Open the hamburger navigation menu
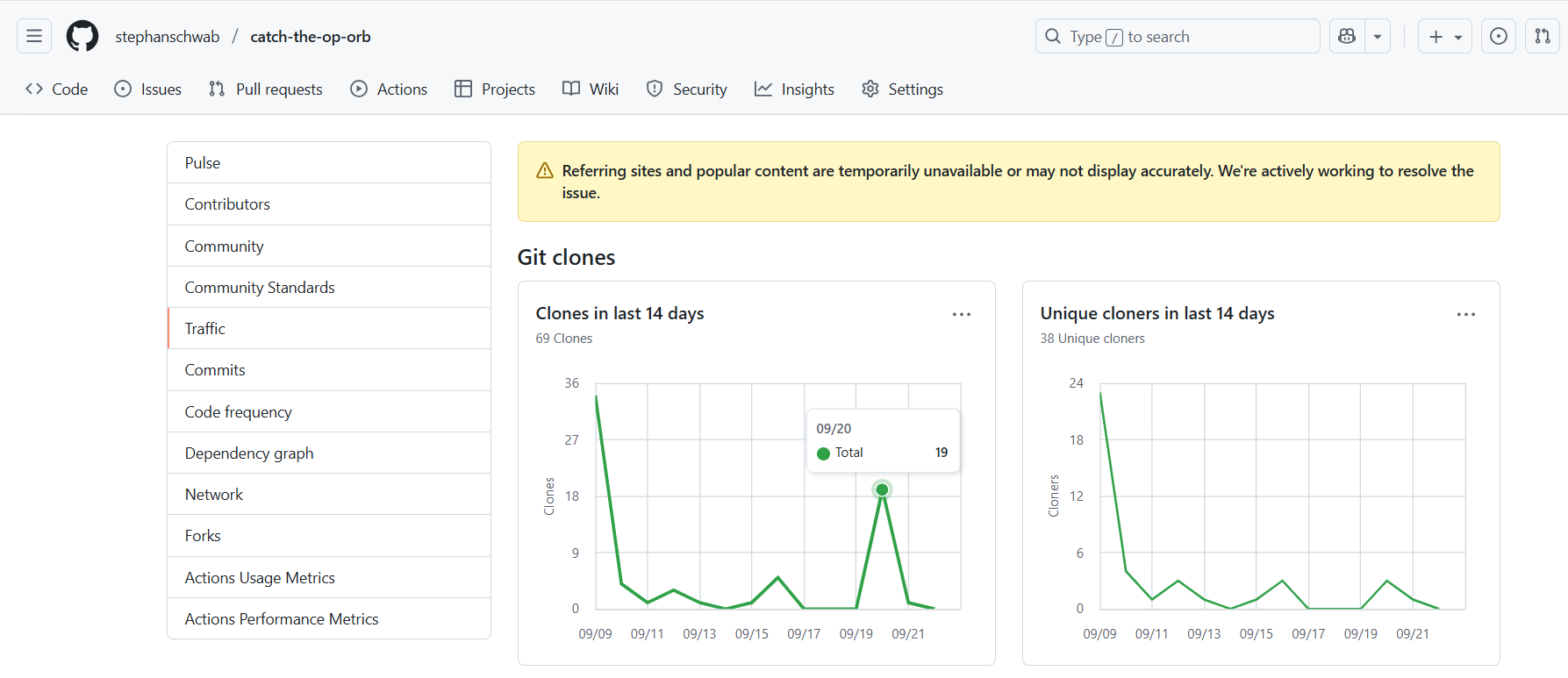 point(34,36)
